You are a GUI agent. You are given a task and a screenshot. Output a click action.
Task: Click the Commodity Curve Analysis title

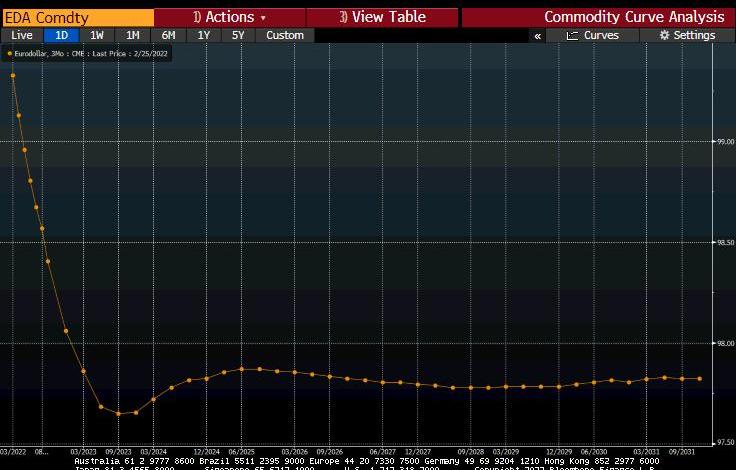[x=634, y=17]
